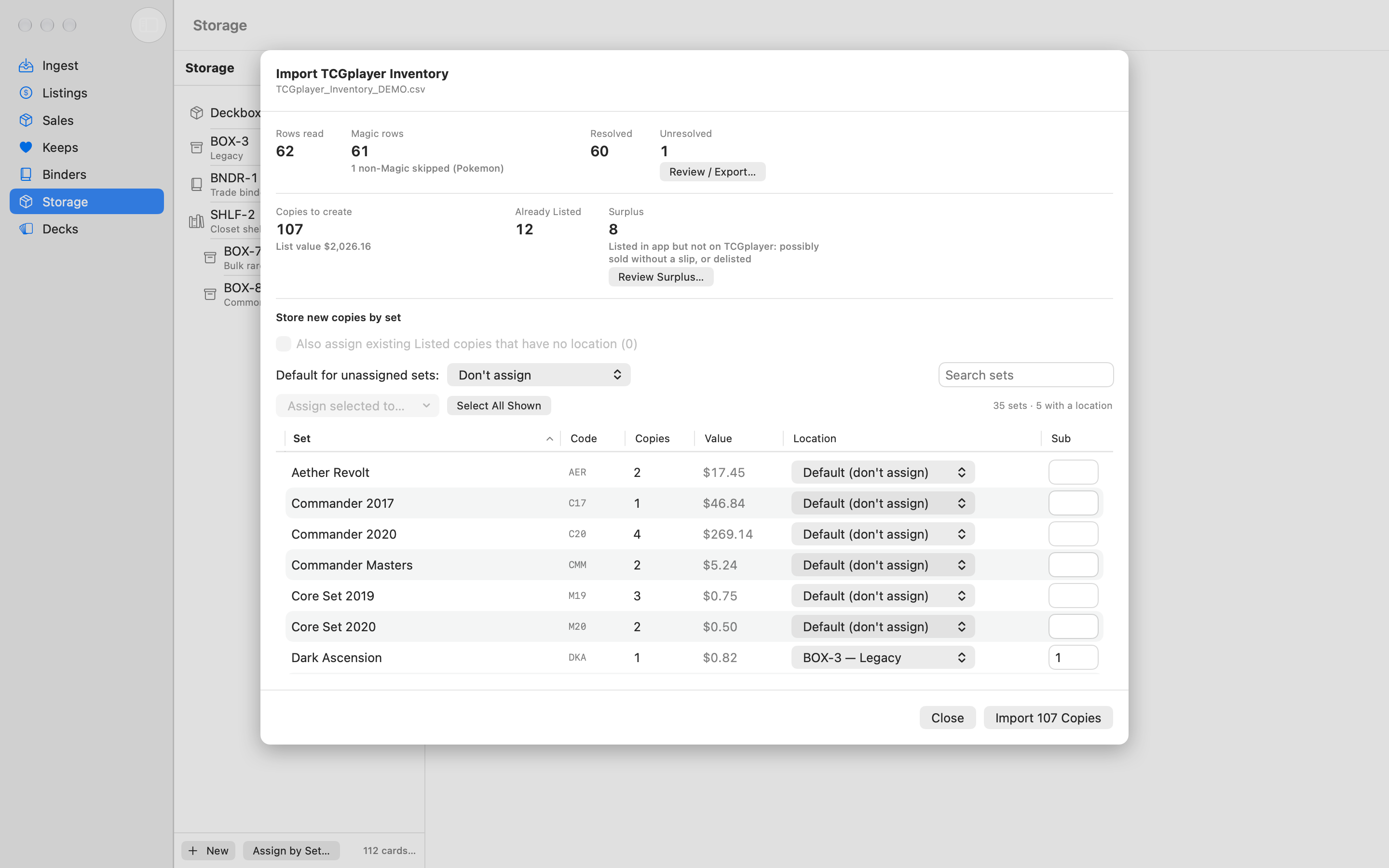Select the Commander Masters row
Image resolution: width=1389 pixels, height=868 pixels.
pyautogui.click(x=694, y=565)
